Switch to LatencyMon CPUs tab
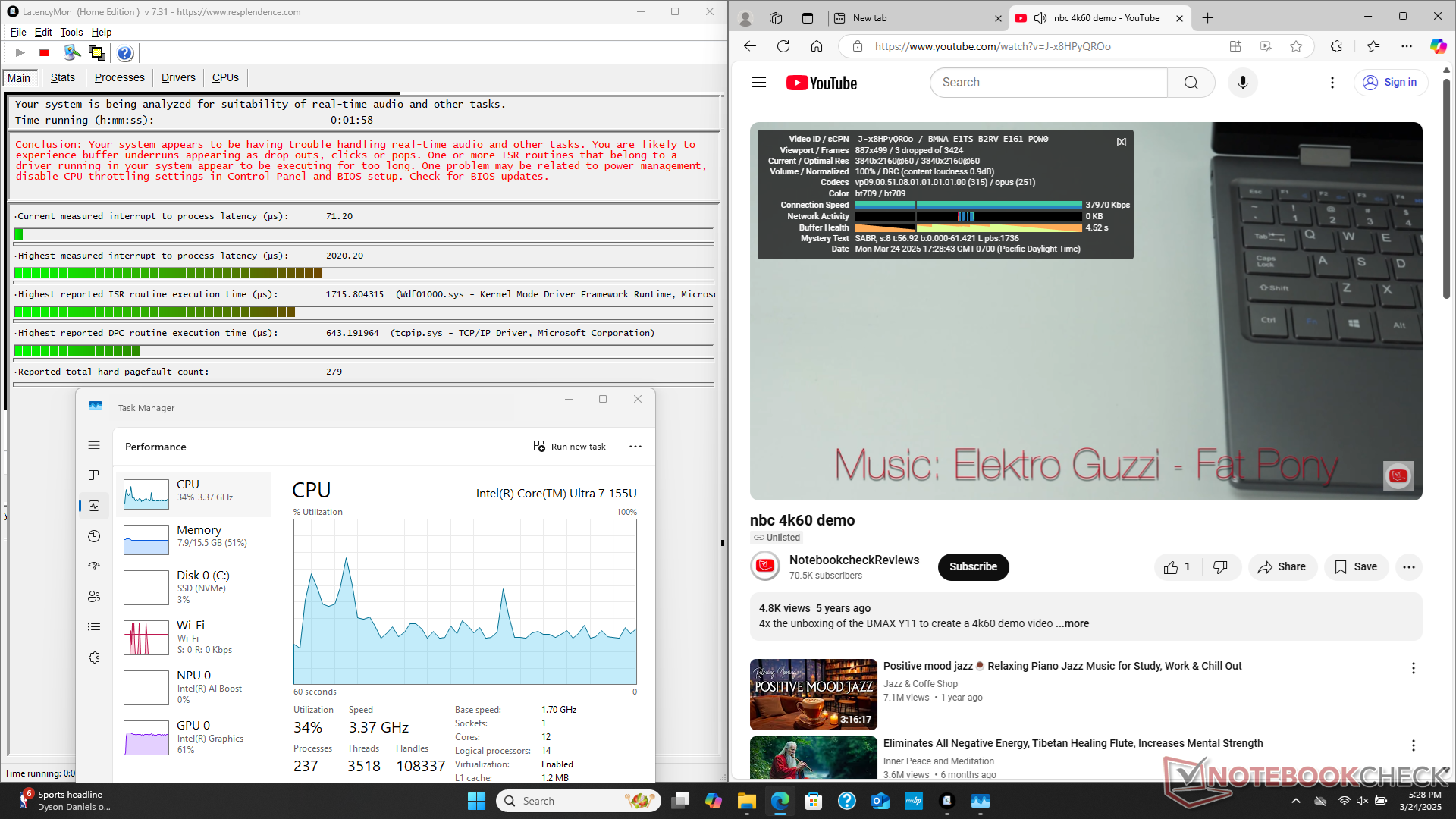Screen dimensions: 1456x819 coord(225,77)
